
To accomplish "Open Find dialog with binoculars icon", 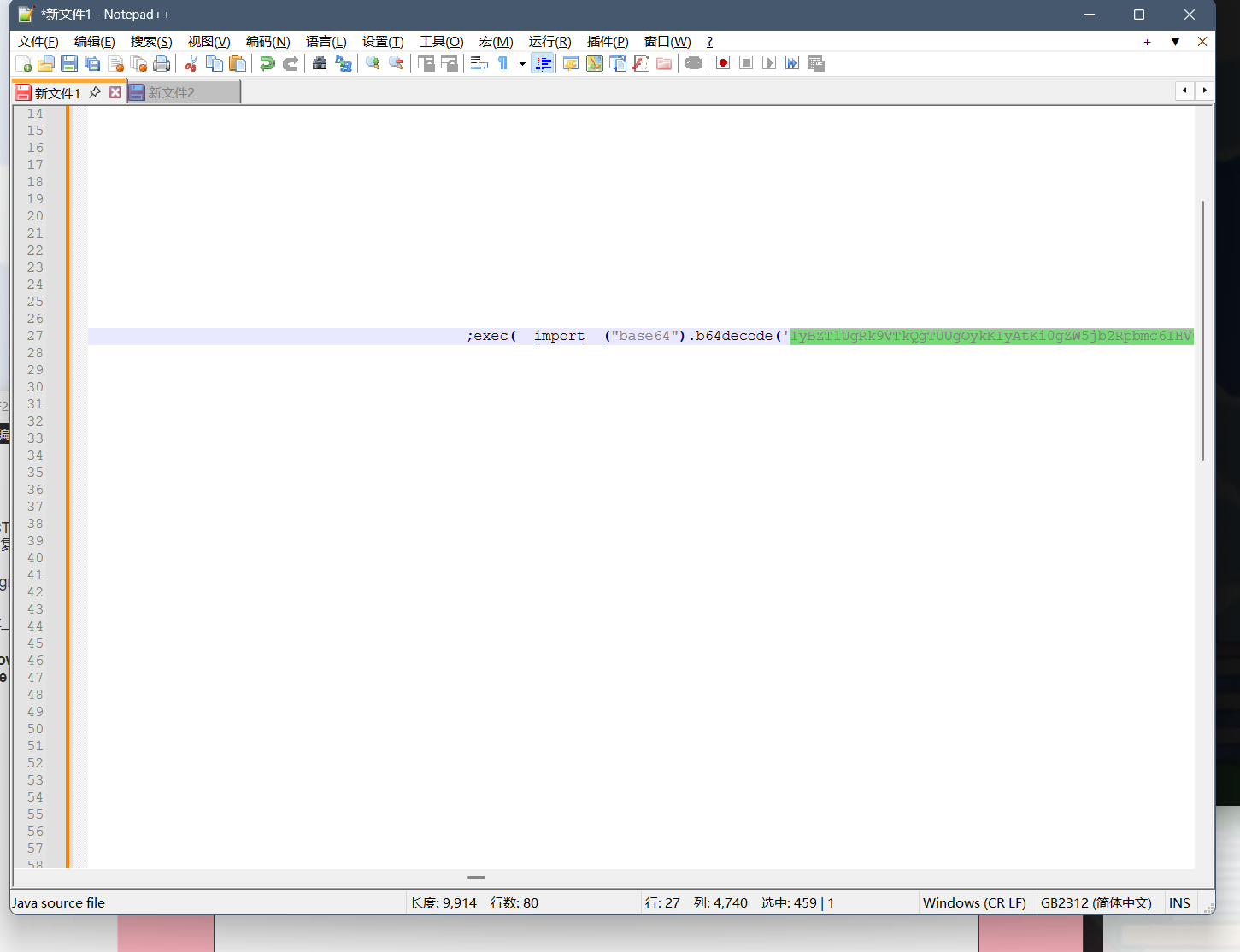I will [x=320, y=63].
